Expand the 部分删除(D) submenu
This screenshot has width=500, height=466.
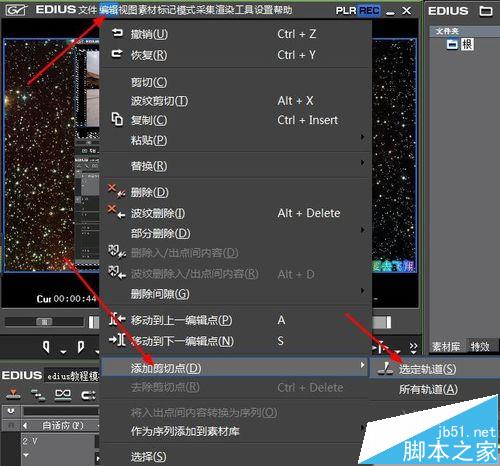click(x=235, y=233)
